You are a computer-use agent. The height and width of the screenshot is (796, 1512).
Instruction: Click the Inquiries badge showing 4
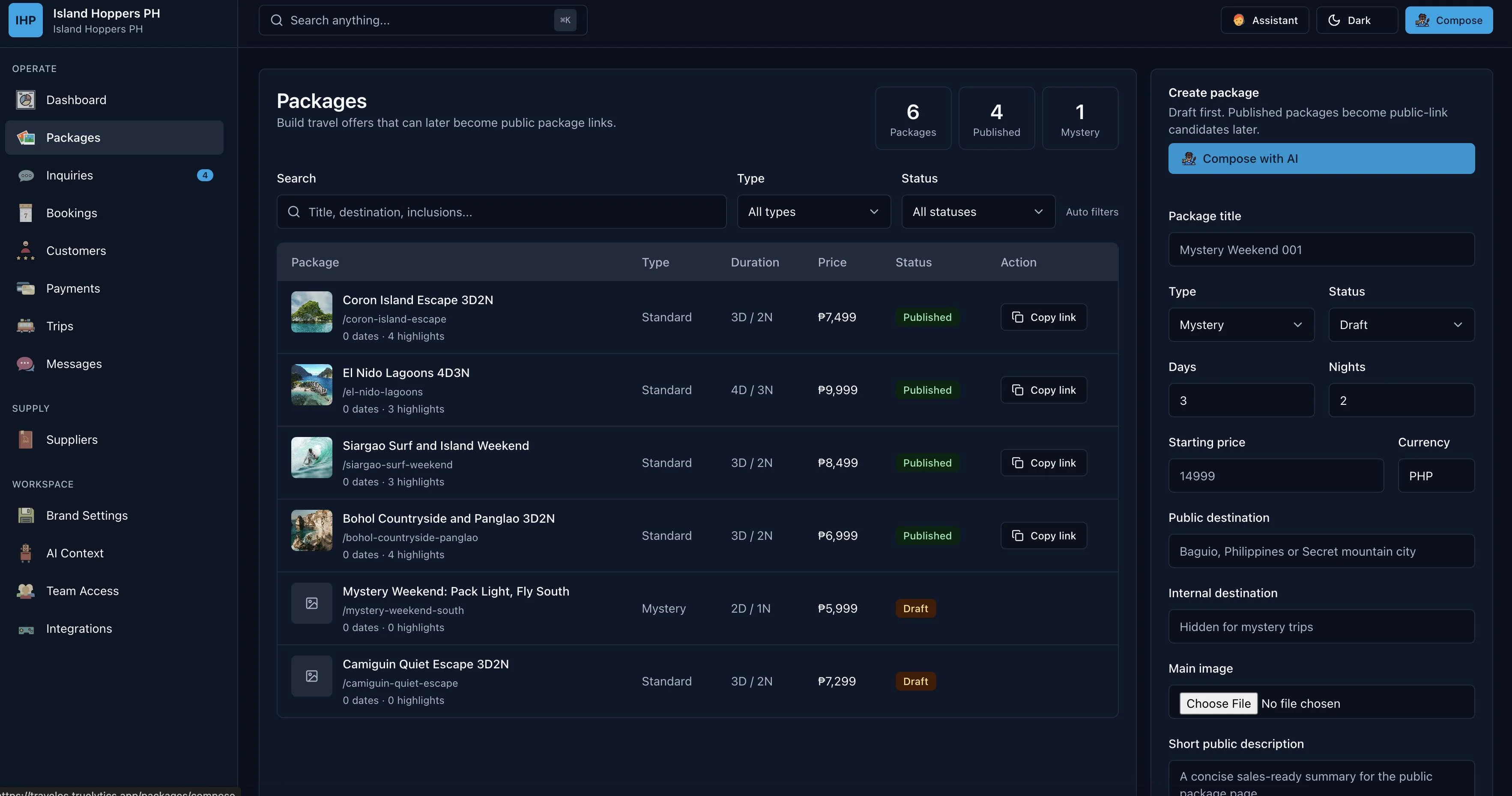[205, 175]
